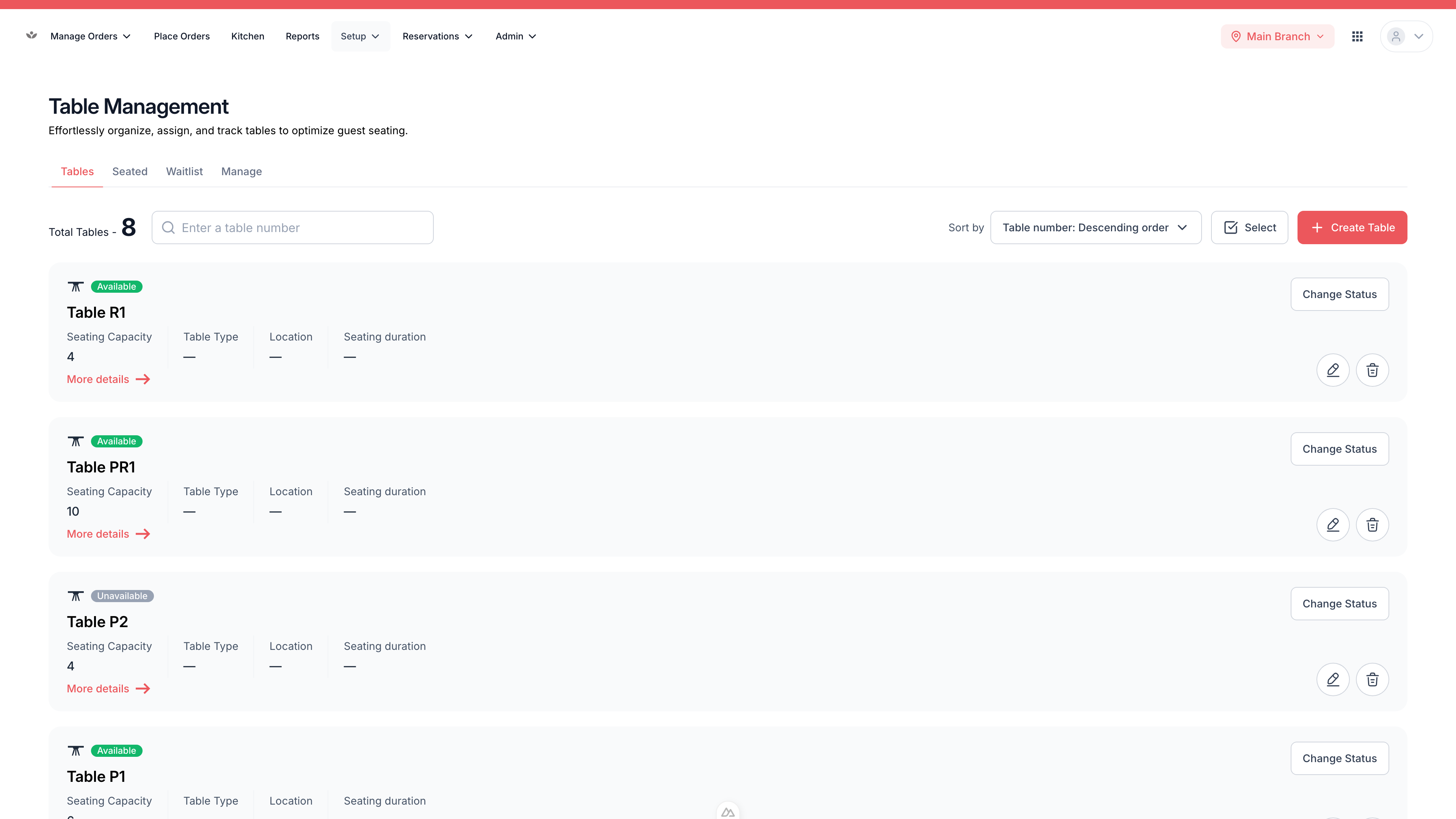This screenshot has height=819, width=1456.
Task: Click the arrow icon beside Table P2 More details
Action: click(x=143, y=689)
